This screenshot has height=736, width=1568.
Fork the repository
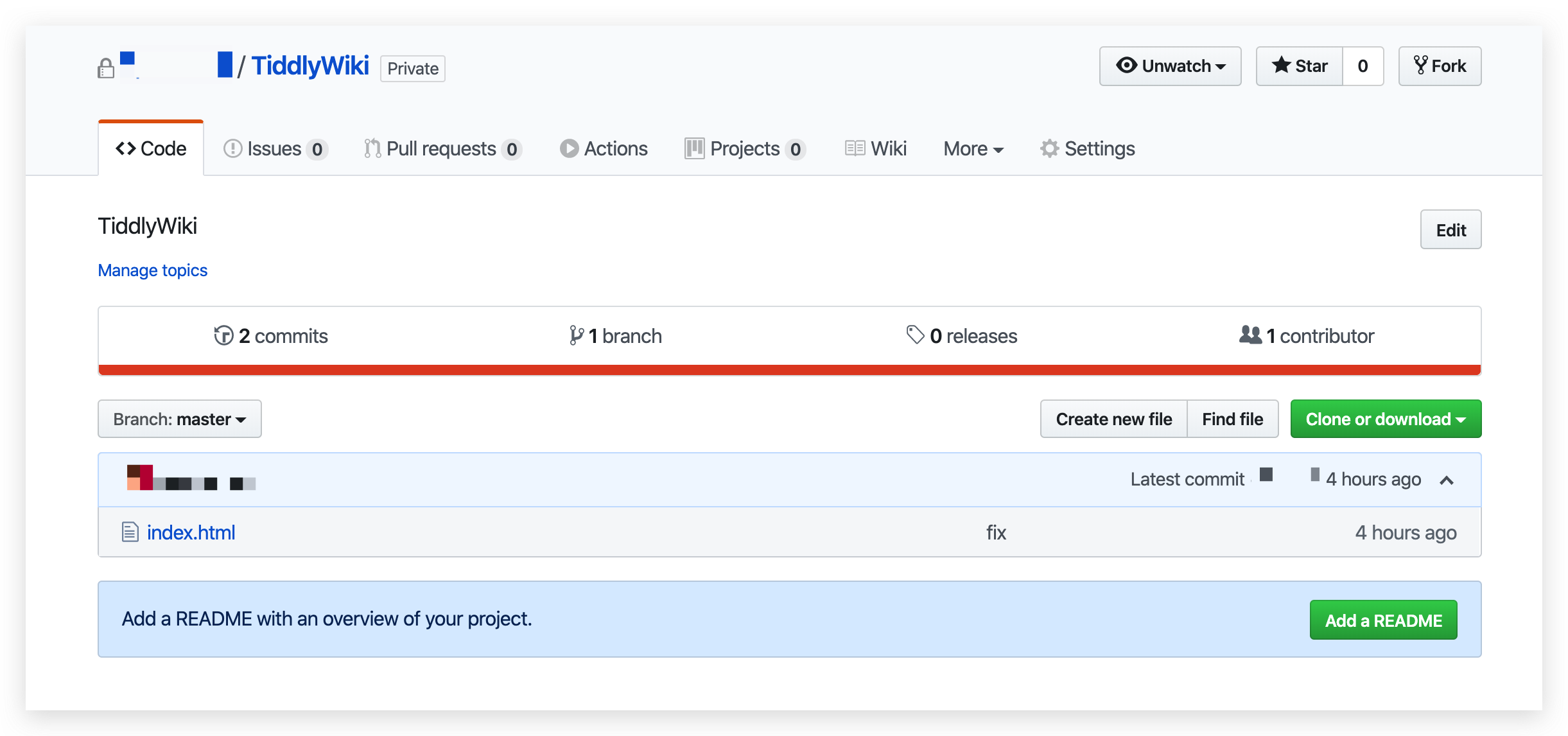(1440, 66)
